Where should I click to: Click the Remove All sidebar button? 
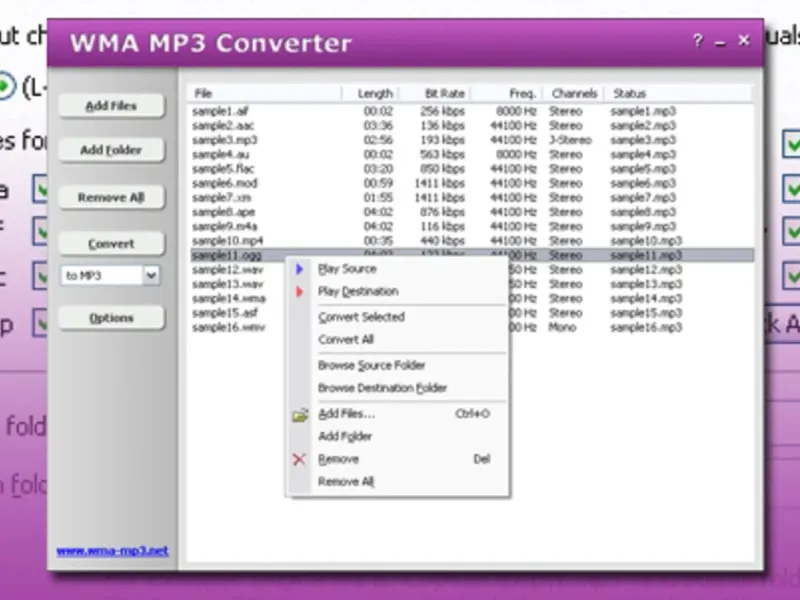111,197
